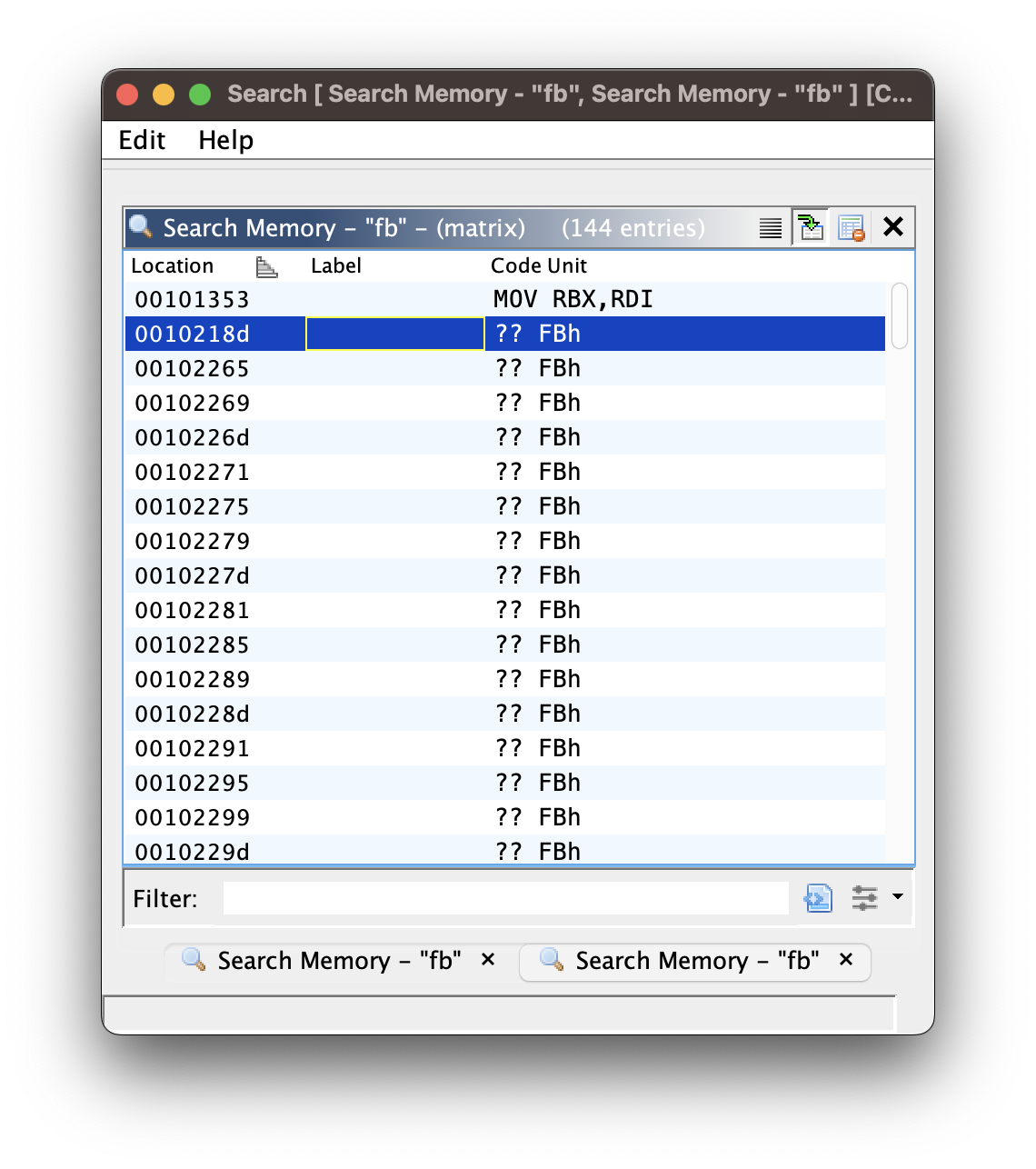
Task: Click the Location column sort icon
Action: [x=266, y=266]
